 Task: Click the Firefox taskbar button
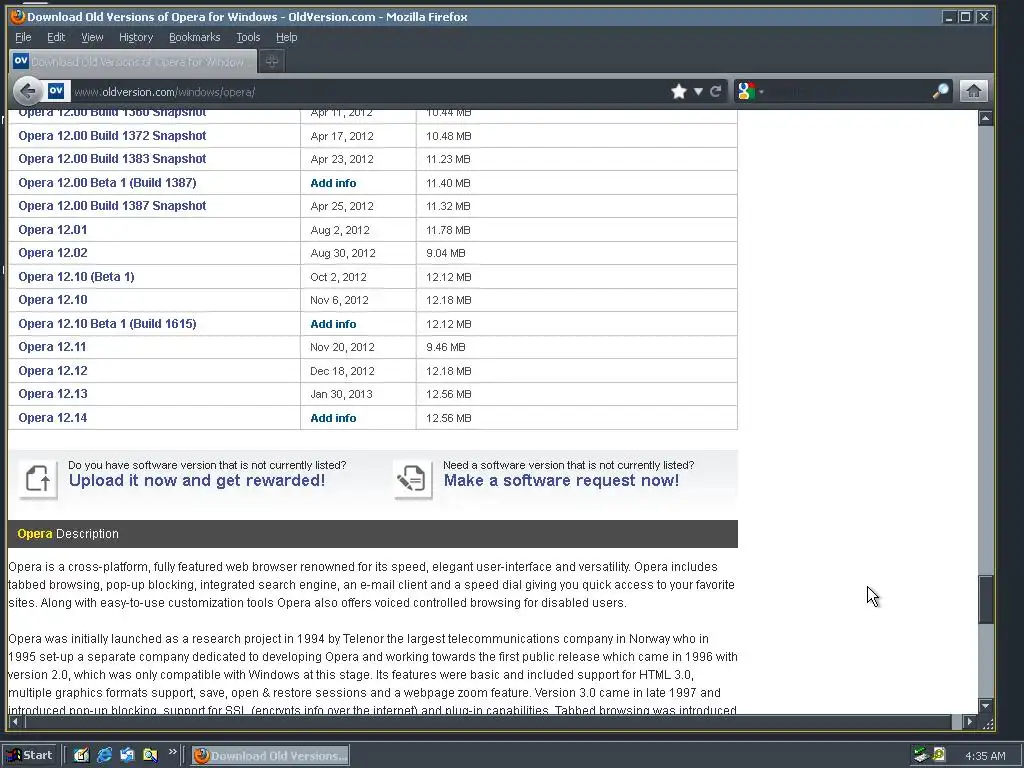[x=270, y=756]
